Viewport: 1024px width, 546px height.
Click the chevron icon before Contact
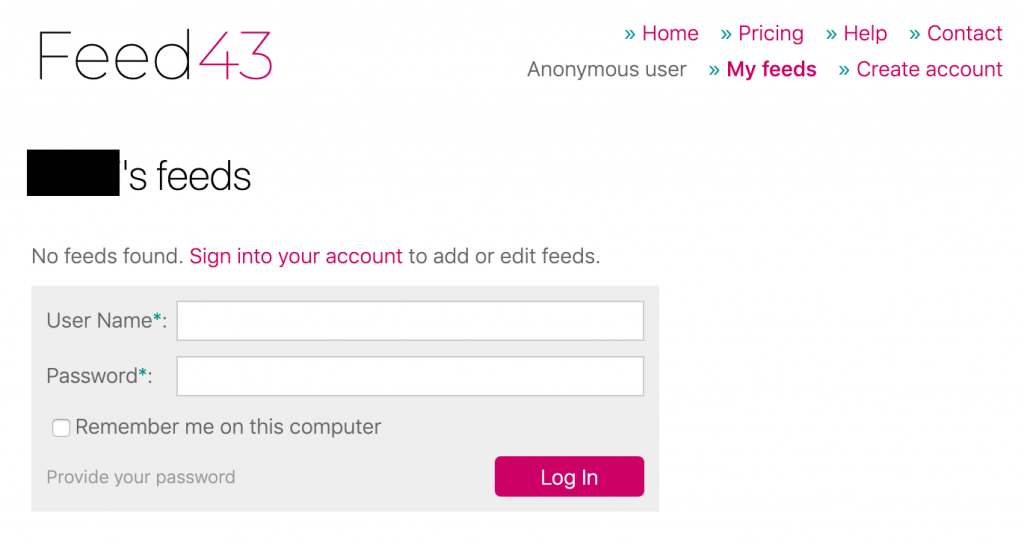[x=915, y=35]
